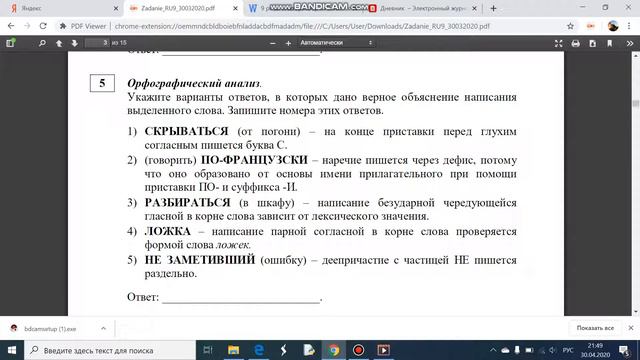Open File Explorer from the taskbar
This screenshot has width=640, height=360.
[233, 350]
